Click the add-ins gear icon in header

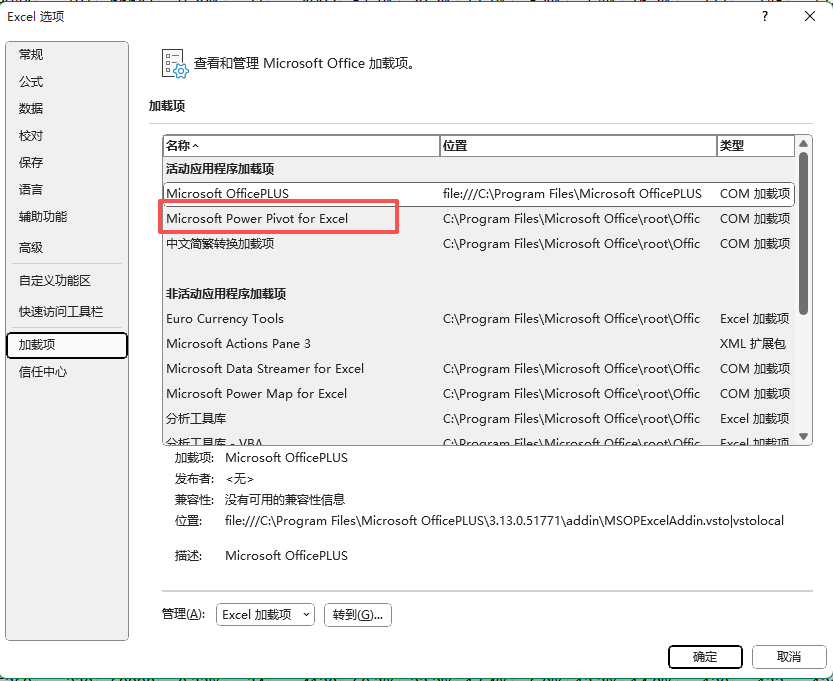click(x=174, y=63)
